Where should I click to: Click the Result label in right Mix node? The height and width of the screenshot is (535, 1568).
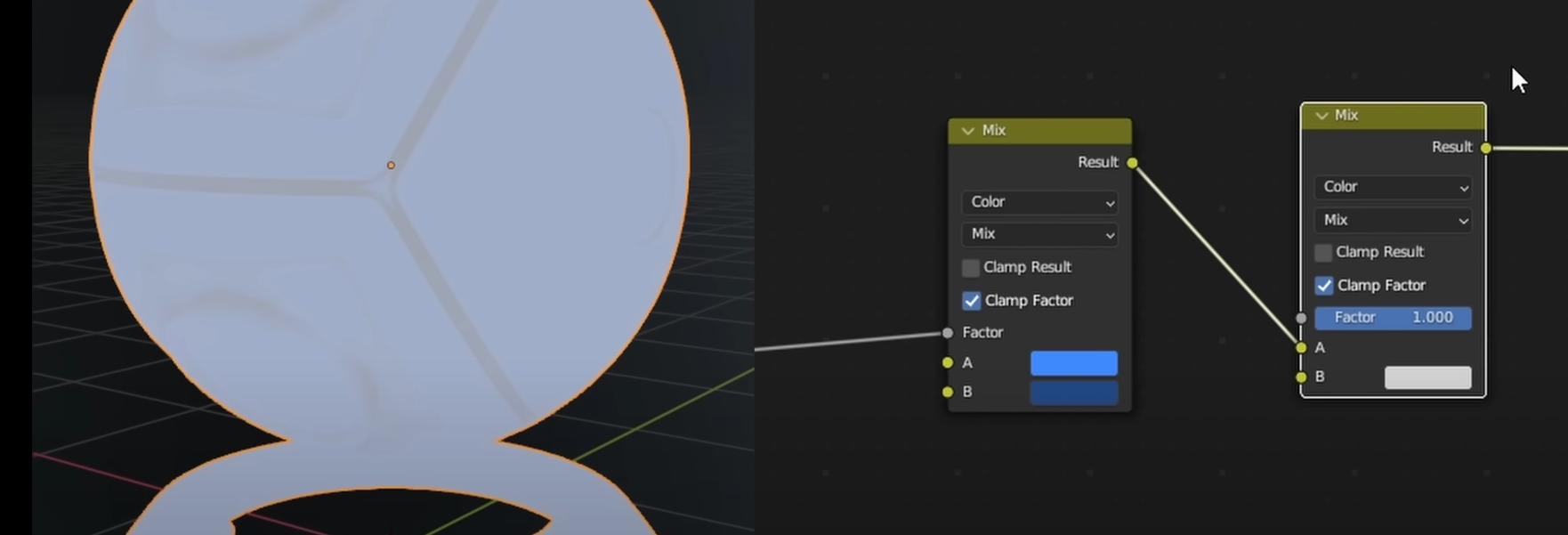1451,148
